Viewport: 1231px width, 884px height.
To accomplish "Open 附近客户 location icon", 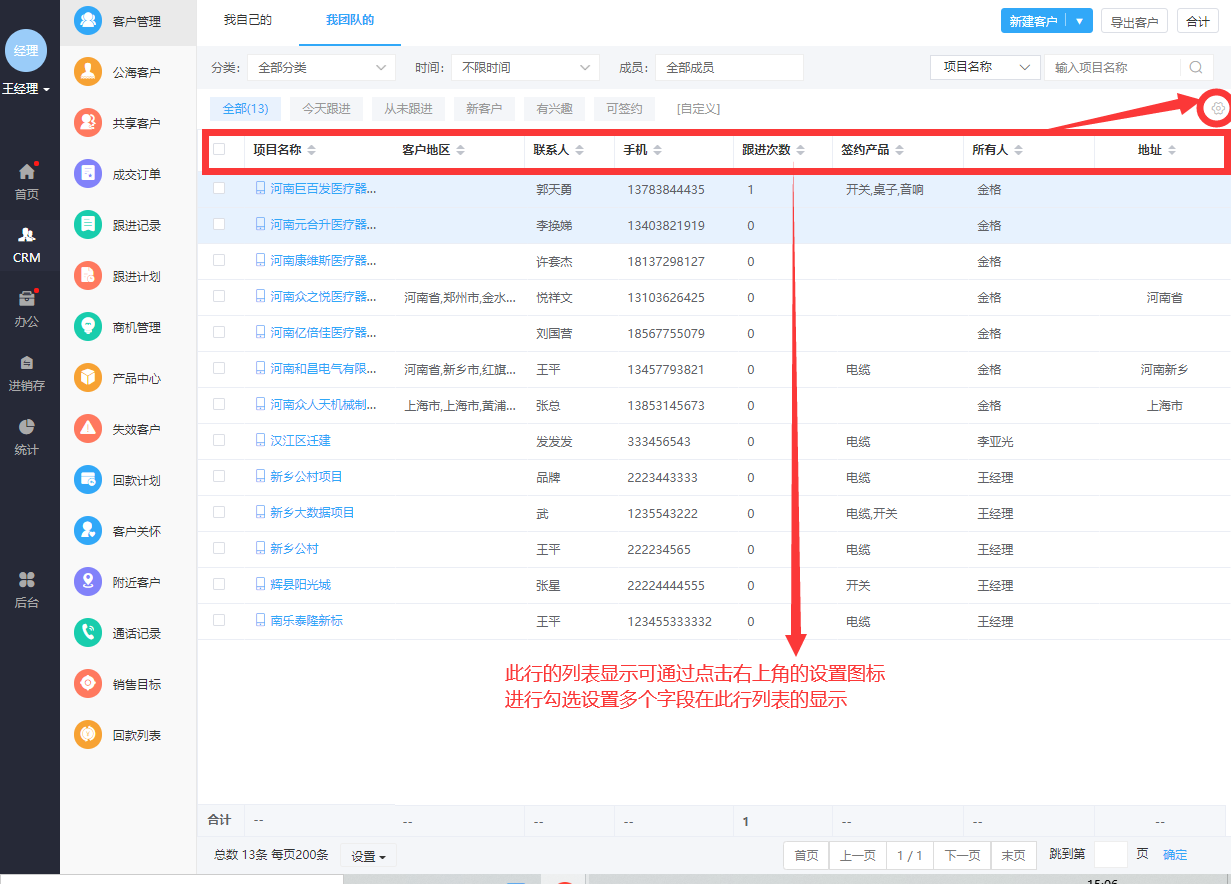I will (x=88, y=582).
